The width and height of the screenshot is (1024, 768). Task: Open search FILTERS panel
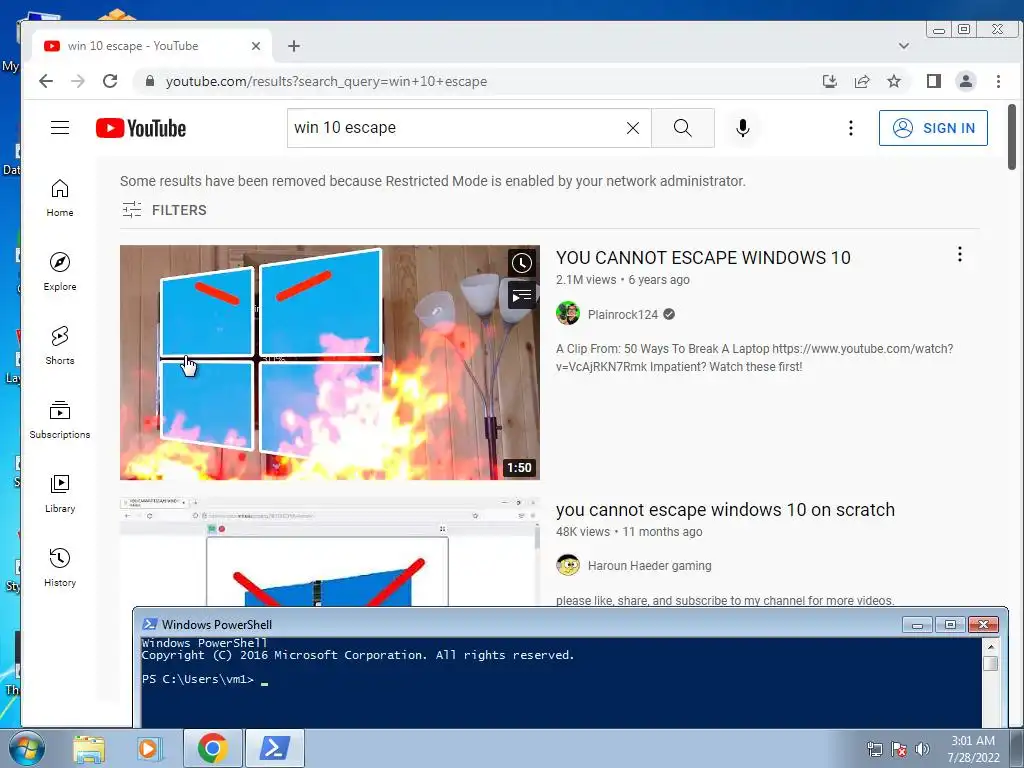click(x=164, y=210)
